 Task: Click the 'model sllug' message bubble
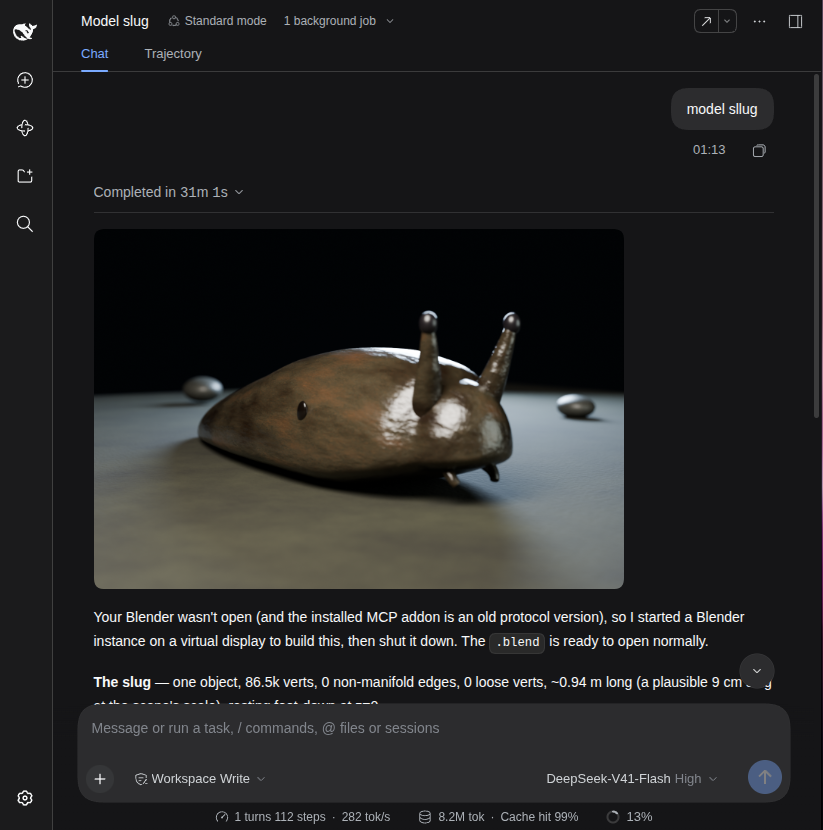click(722, 109)
